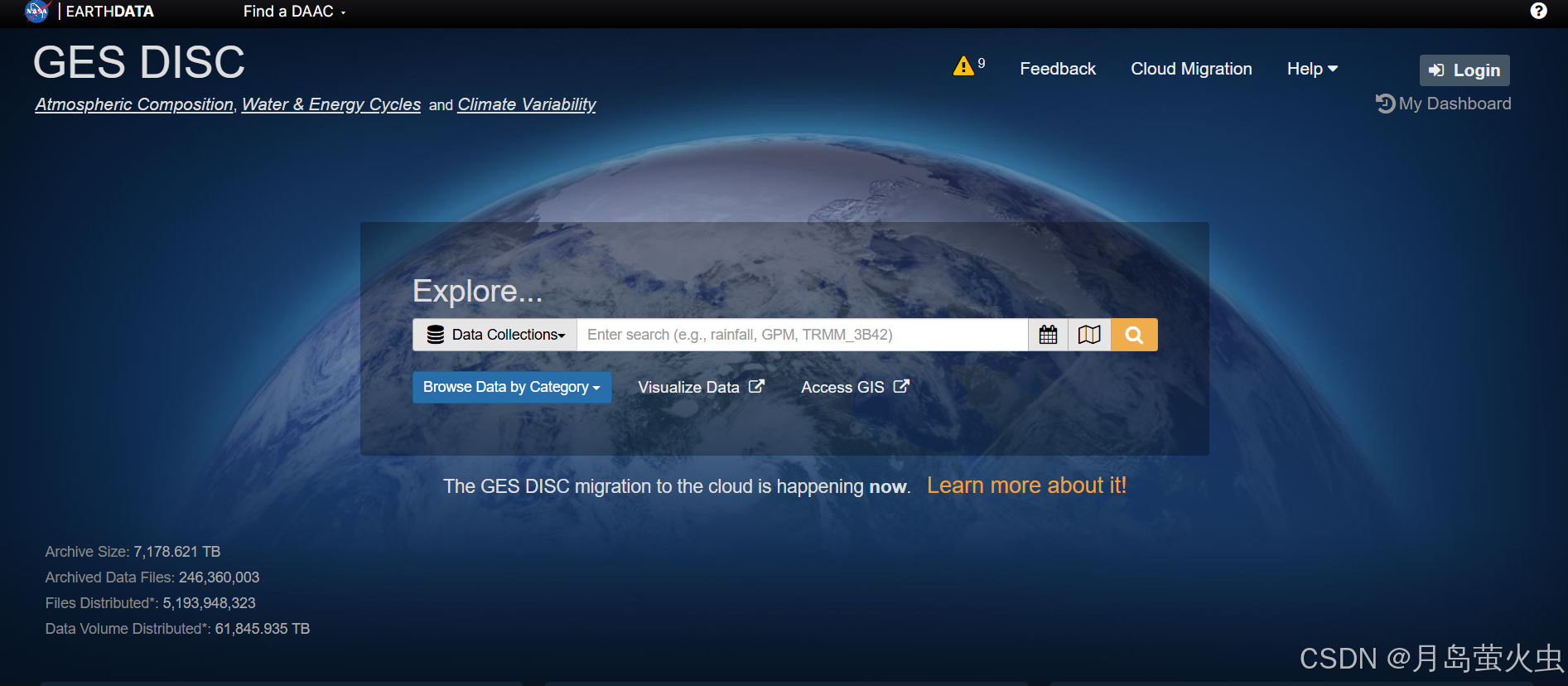Viewport: 1568px width, 686px height.
Task: Click the database stack icon in Data Collections
Action: [436, 335]
